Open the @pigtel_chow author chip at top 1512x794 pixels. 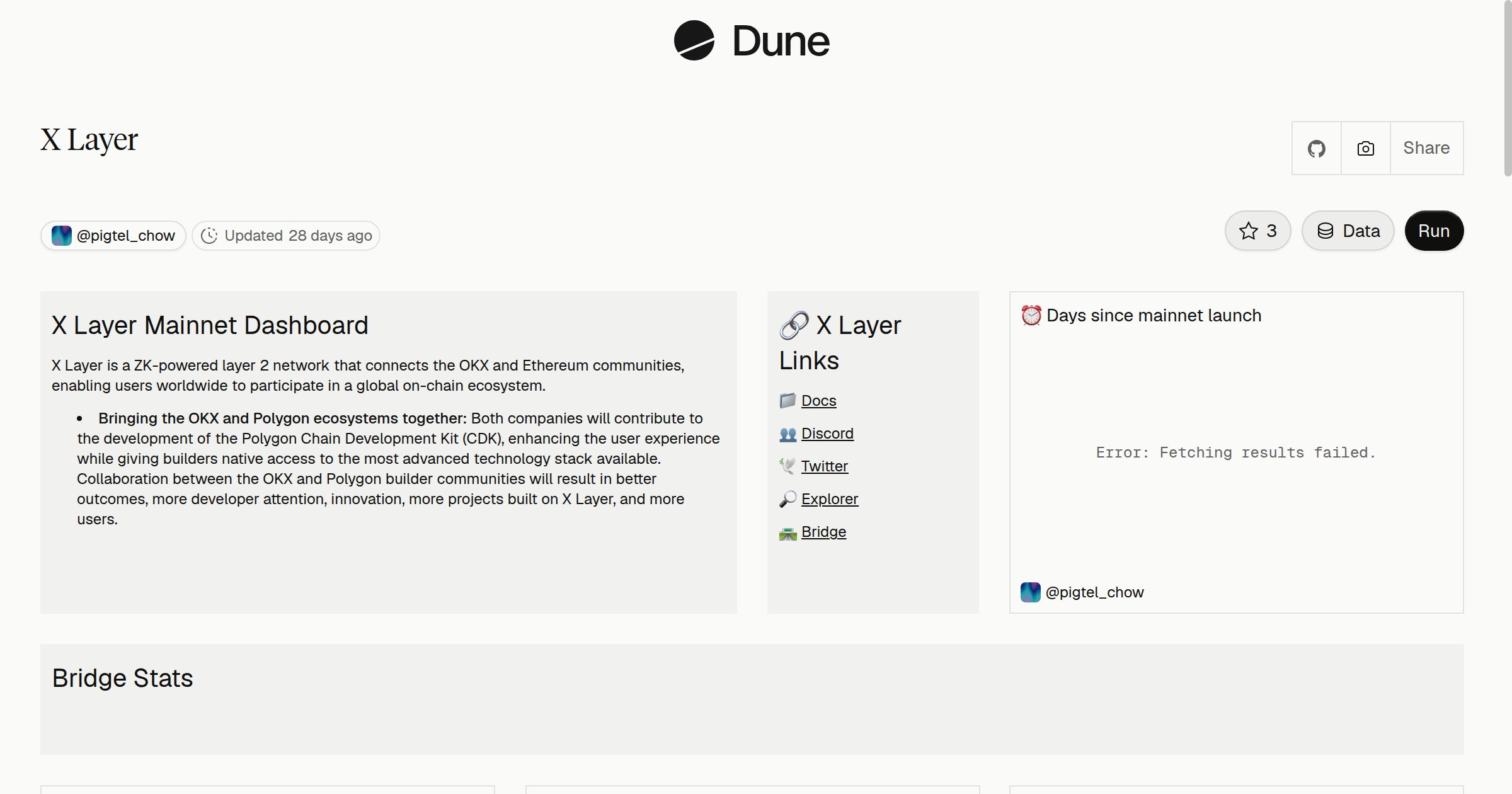(x=113, y=236)
